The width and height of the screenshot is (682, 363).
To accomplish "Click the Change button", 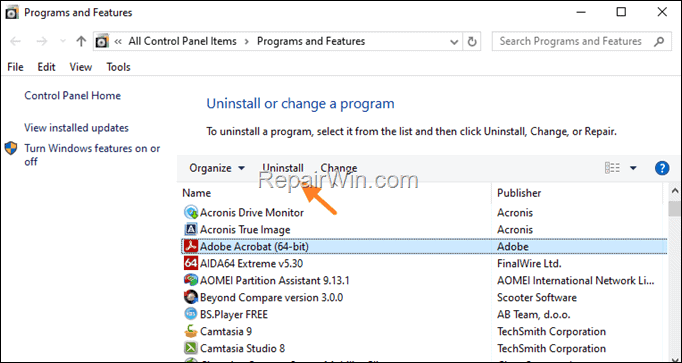I will tap(339, 168).
